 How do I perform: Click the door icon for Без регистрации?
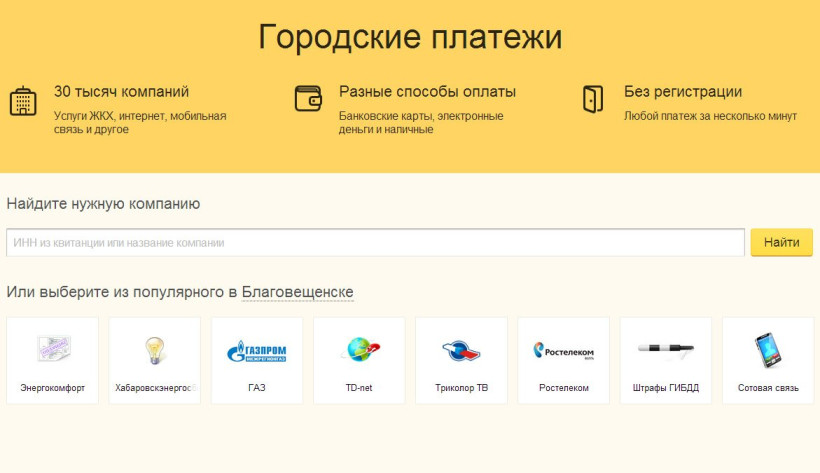coord(593,98)
